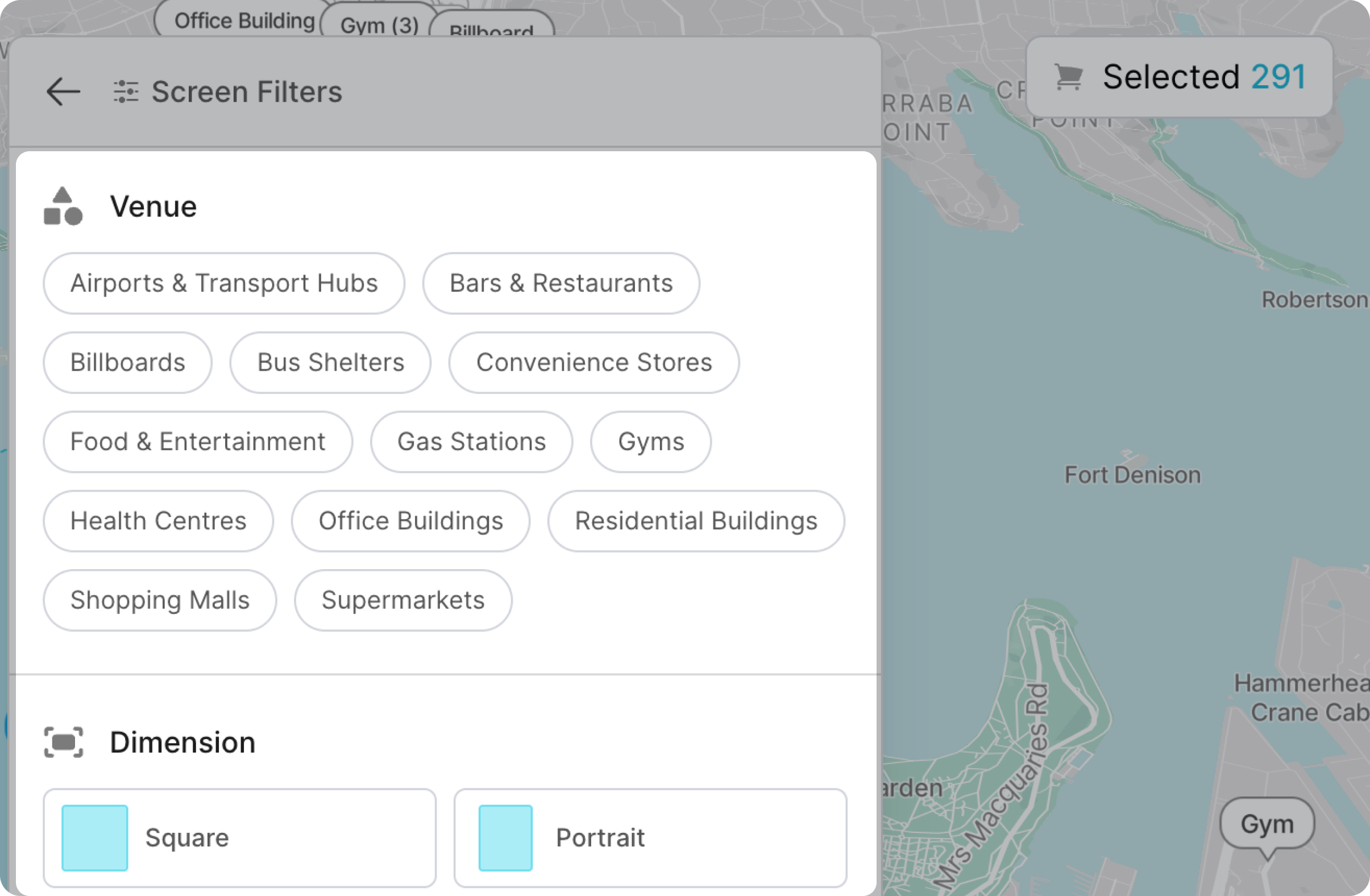The image size is (1370, 896).
Task: Toggle Airports & Transport Hubs venue filter
Action: click(224, 283)
